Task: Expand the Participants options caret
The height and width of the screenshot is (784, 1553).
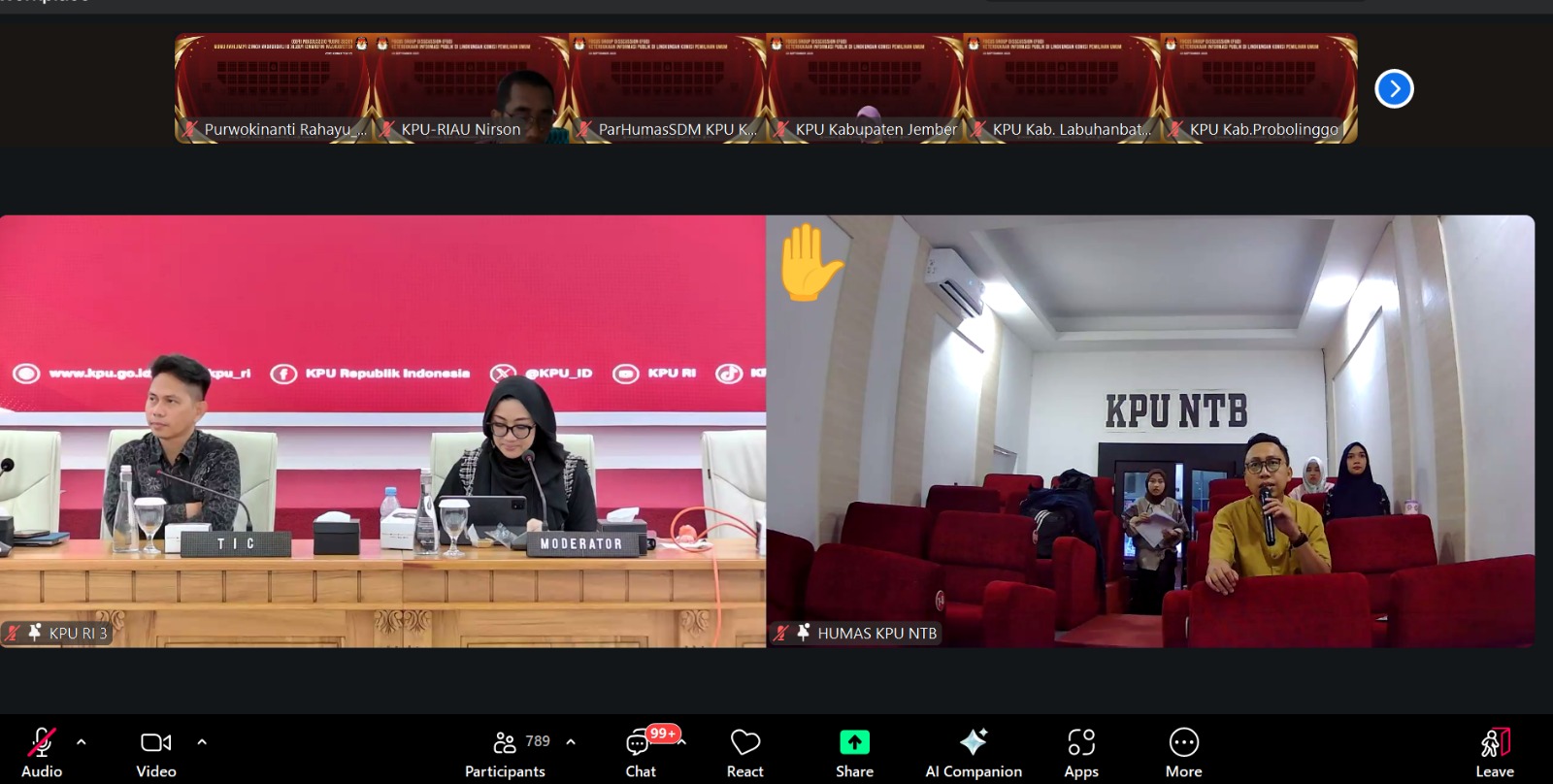Action: (x=571, y=742)
